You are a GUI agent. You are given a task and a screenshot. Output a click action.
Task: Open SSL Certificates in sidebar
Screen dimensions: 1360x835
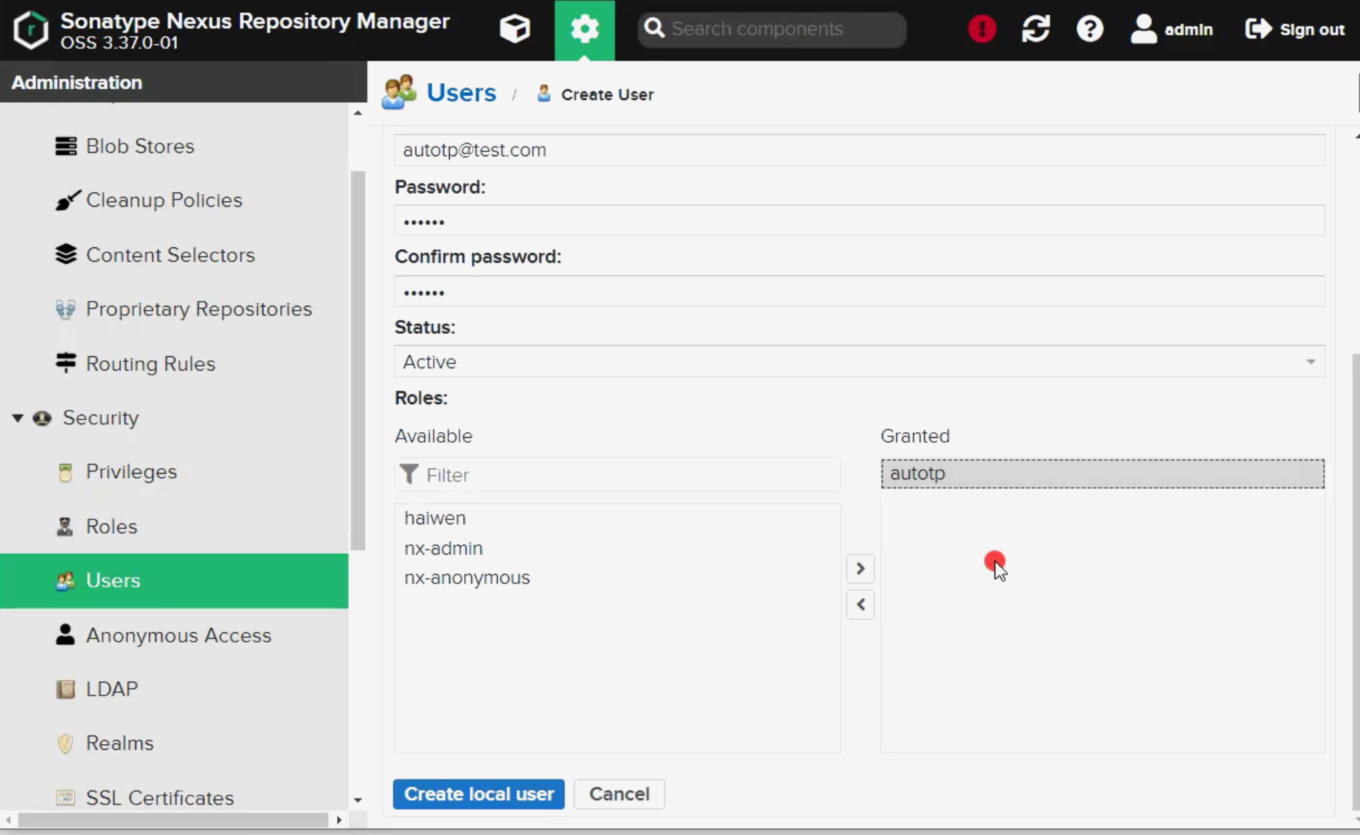[x=160, y=798]
